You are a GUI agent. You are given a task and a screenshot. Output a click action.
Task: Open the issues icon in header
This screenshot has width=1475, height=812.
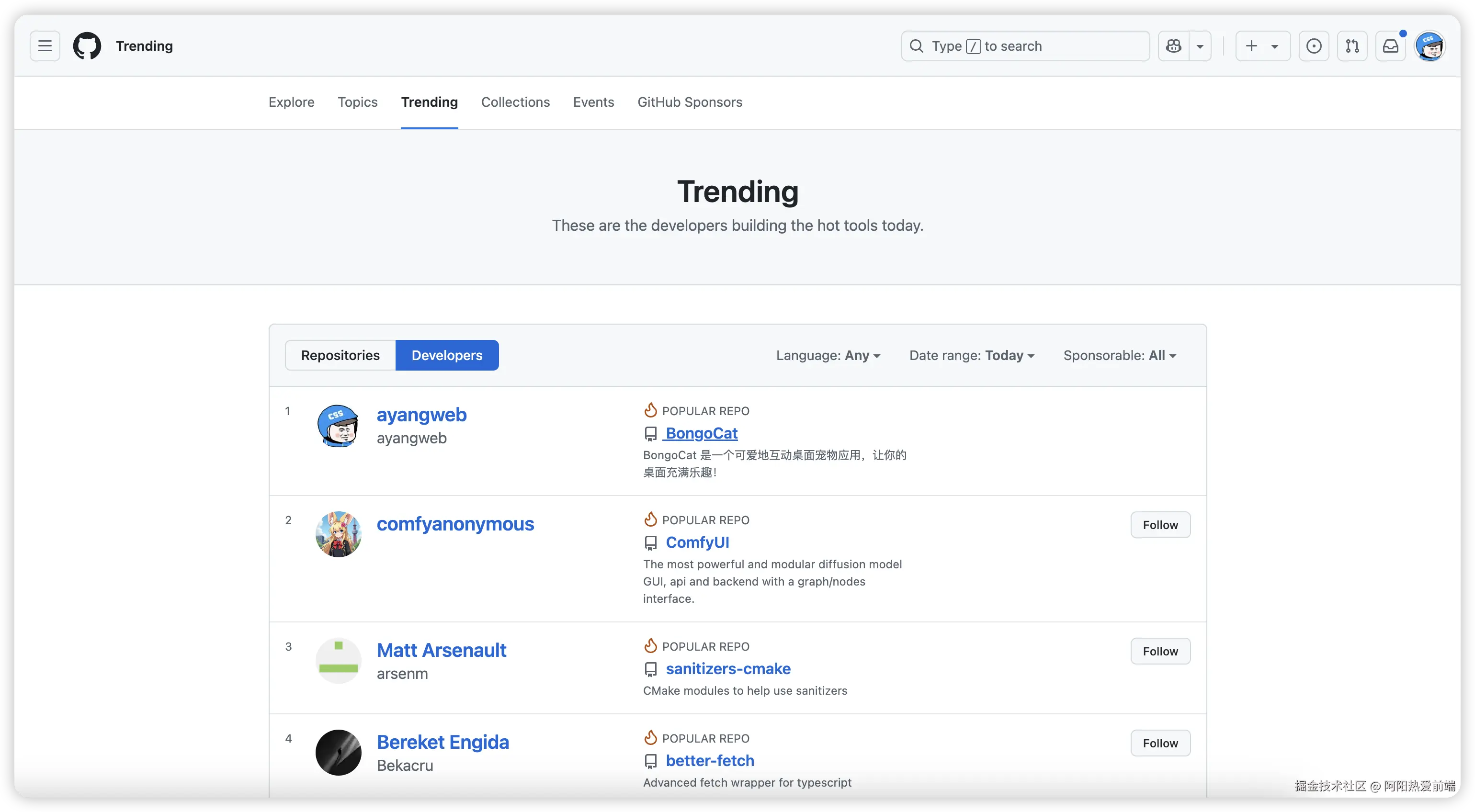point(1314,46)
